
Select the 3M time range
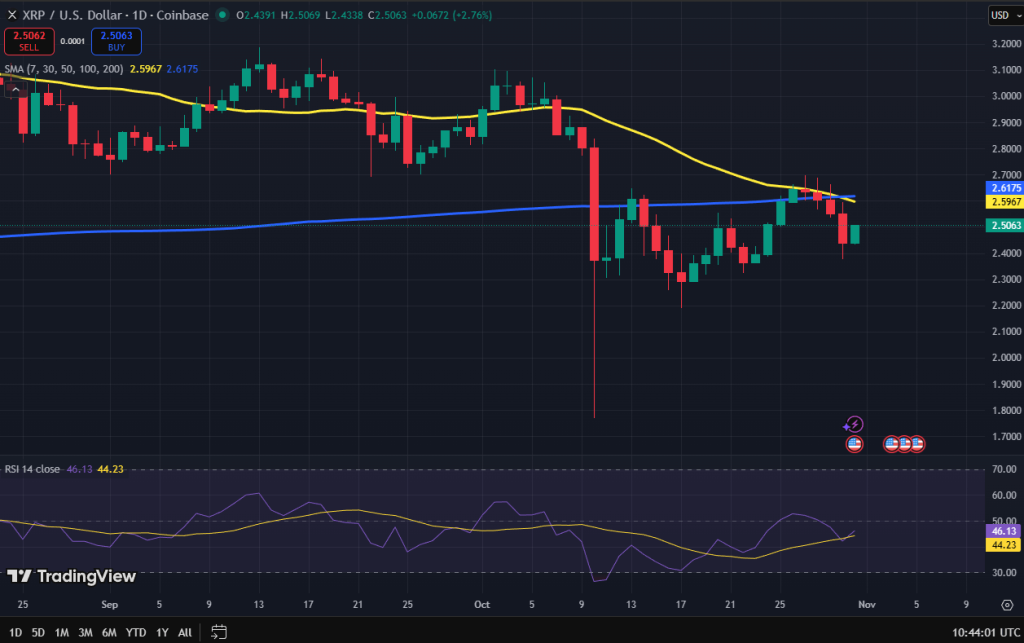coord(85,632)
